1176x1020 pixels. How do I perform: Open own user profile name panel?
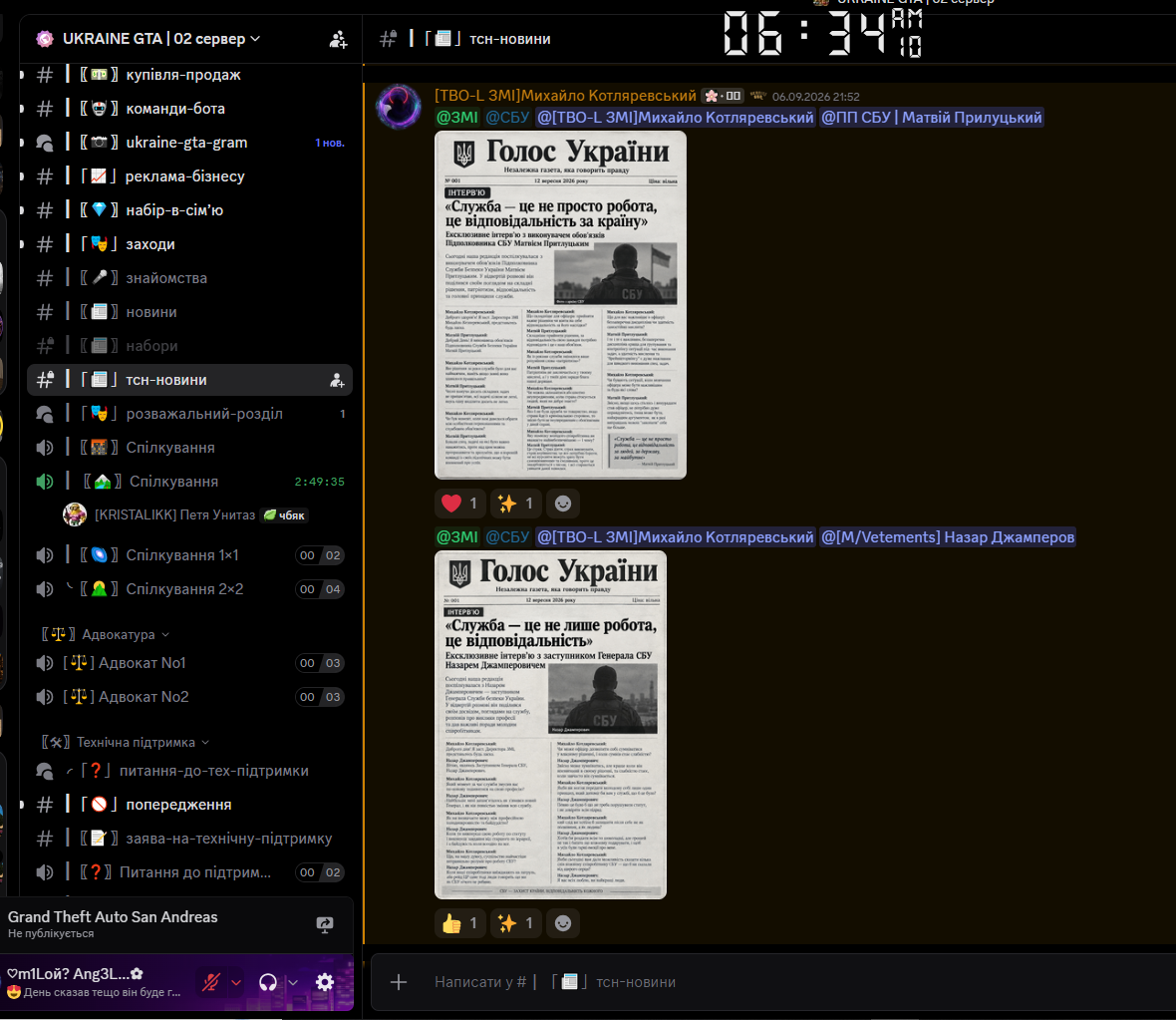coord(94,982)
